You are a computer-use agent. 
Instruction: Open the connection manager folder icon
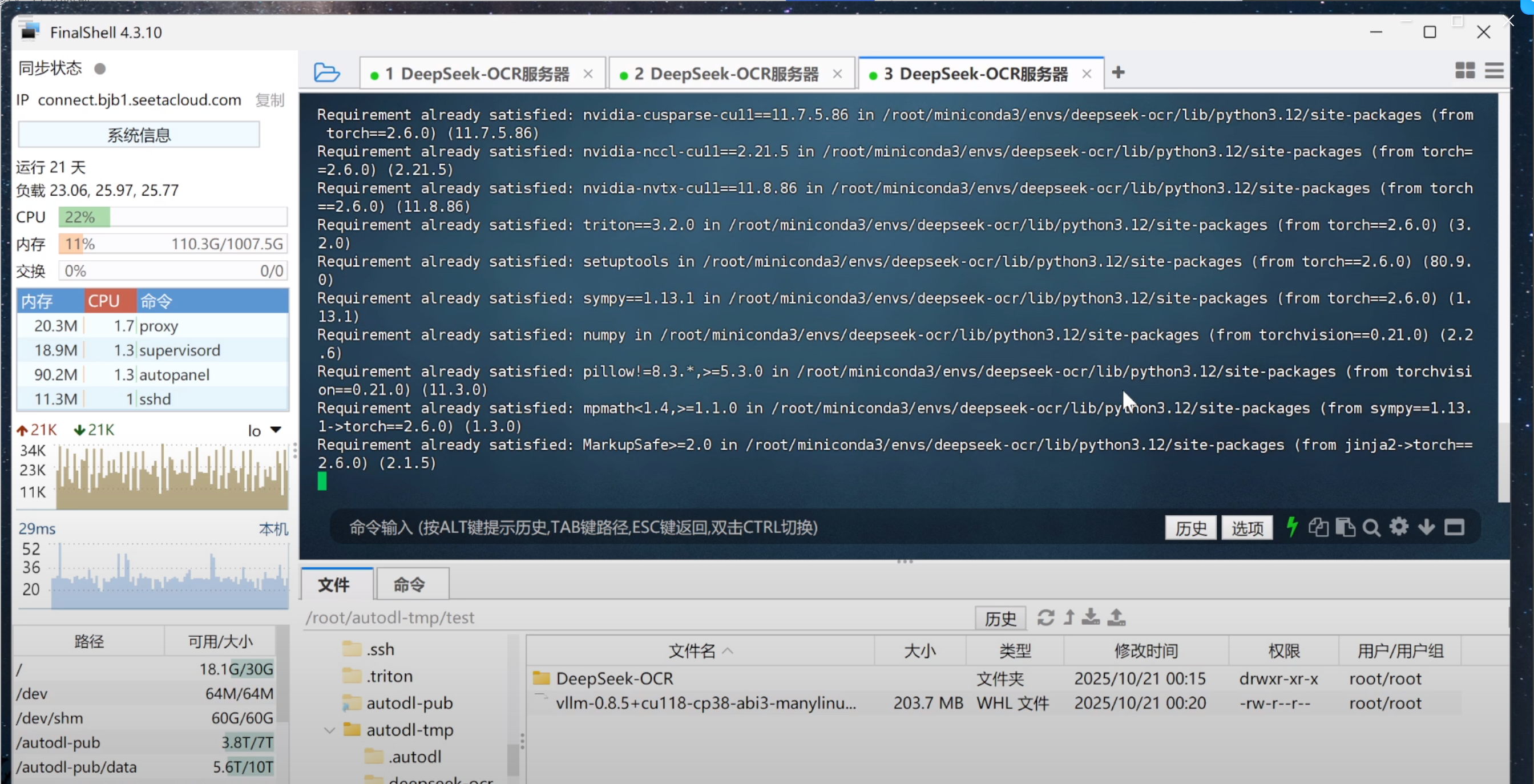click(326, 72)
